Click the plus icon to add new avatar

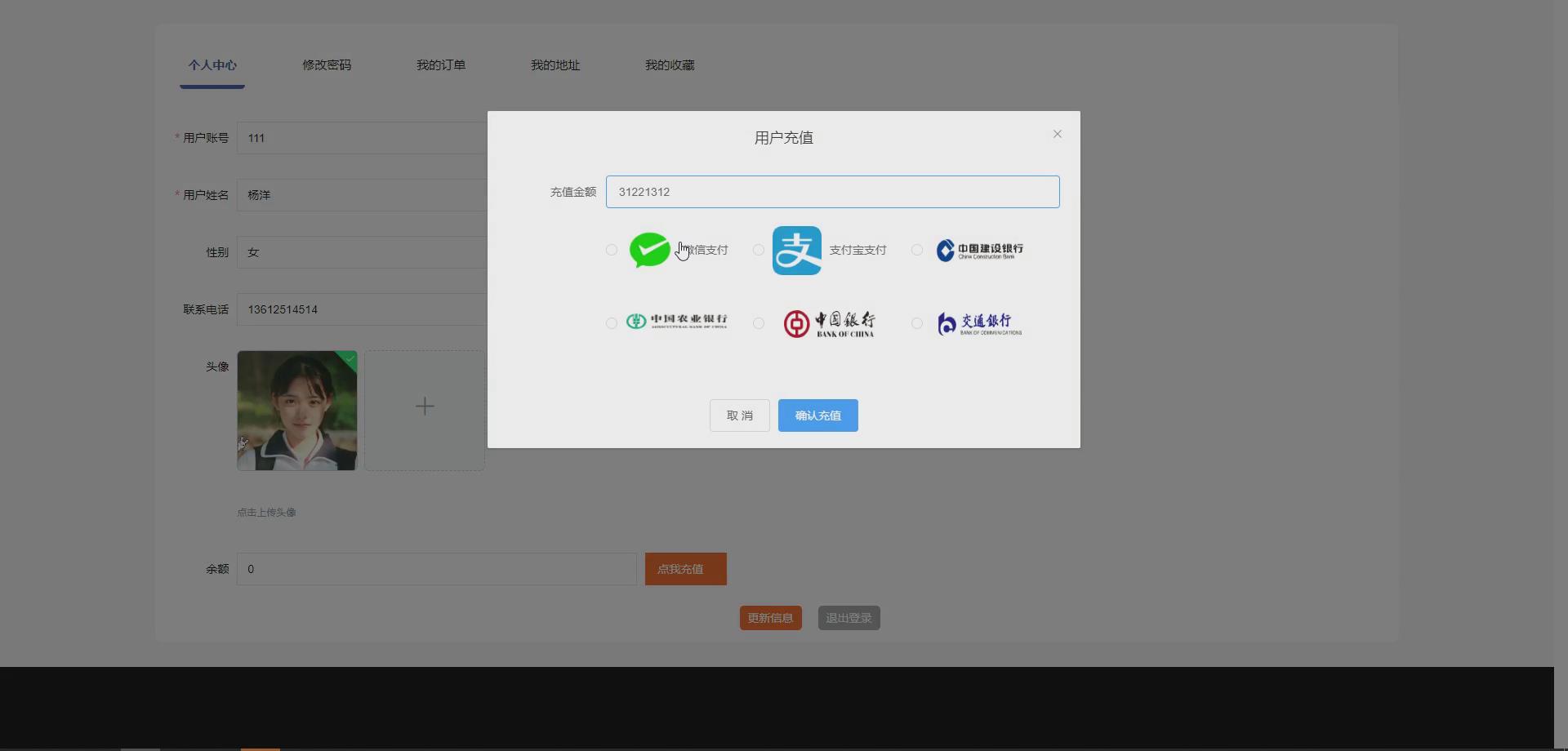tap(425, 405)
